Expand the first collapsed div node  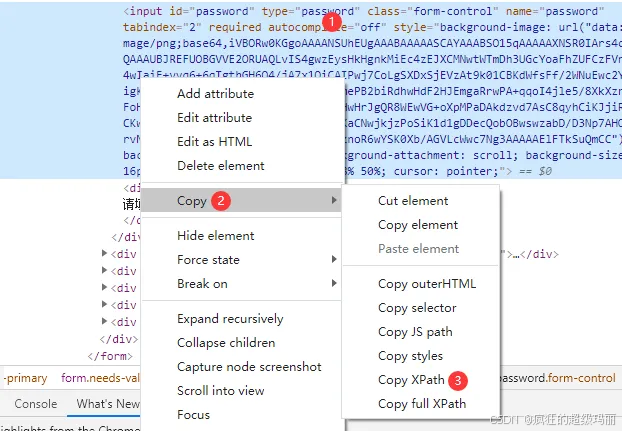[x=104, y=253]
